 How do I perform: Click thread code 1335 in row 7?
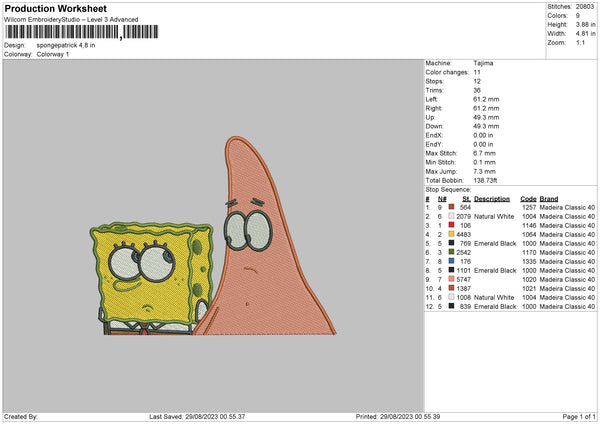coord(529,261)
